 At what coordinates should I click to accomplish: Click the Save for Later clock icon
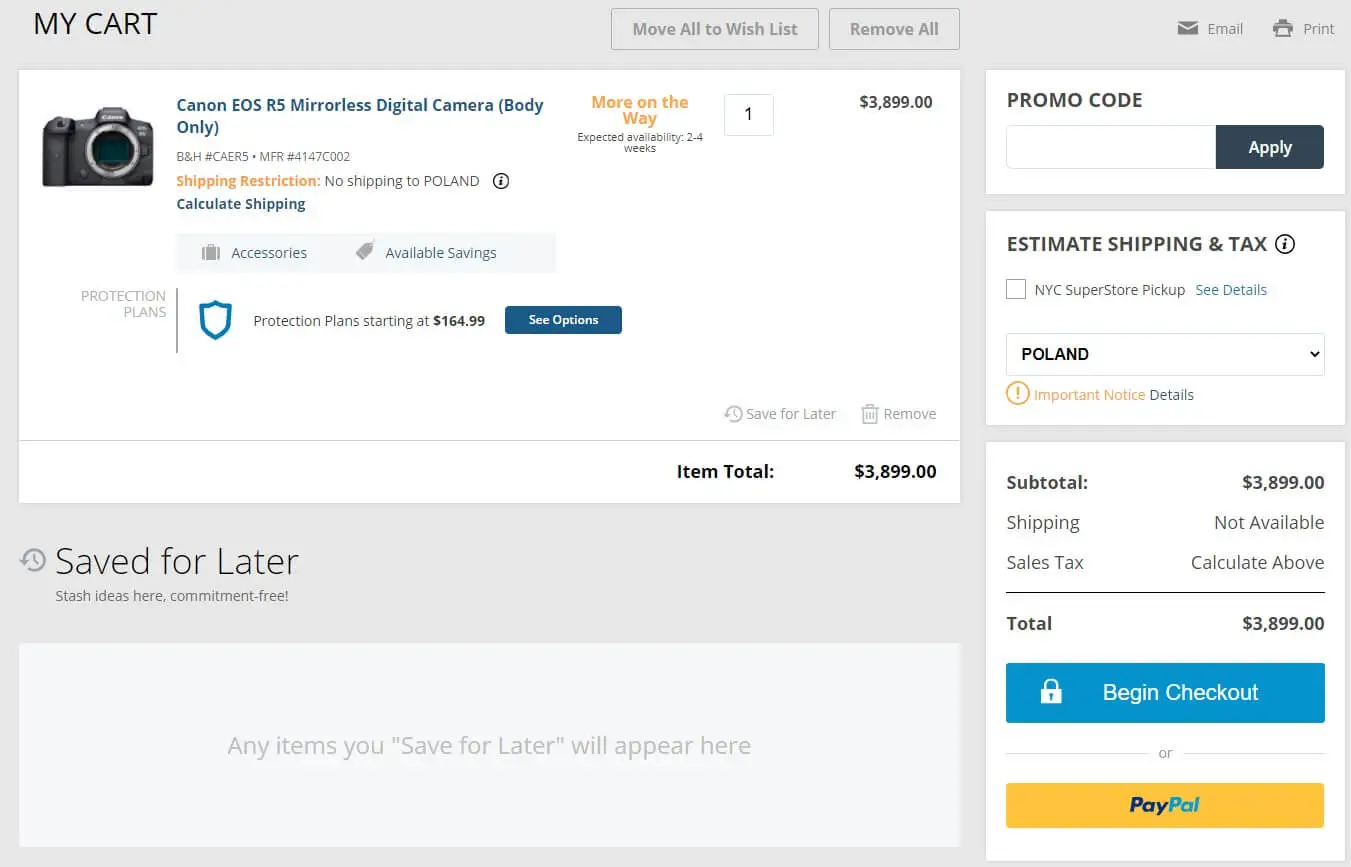point(733,413)
